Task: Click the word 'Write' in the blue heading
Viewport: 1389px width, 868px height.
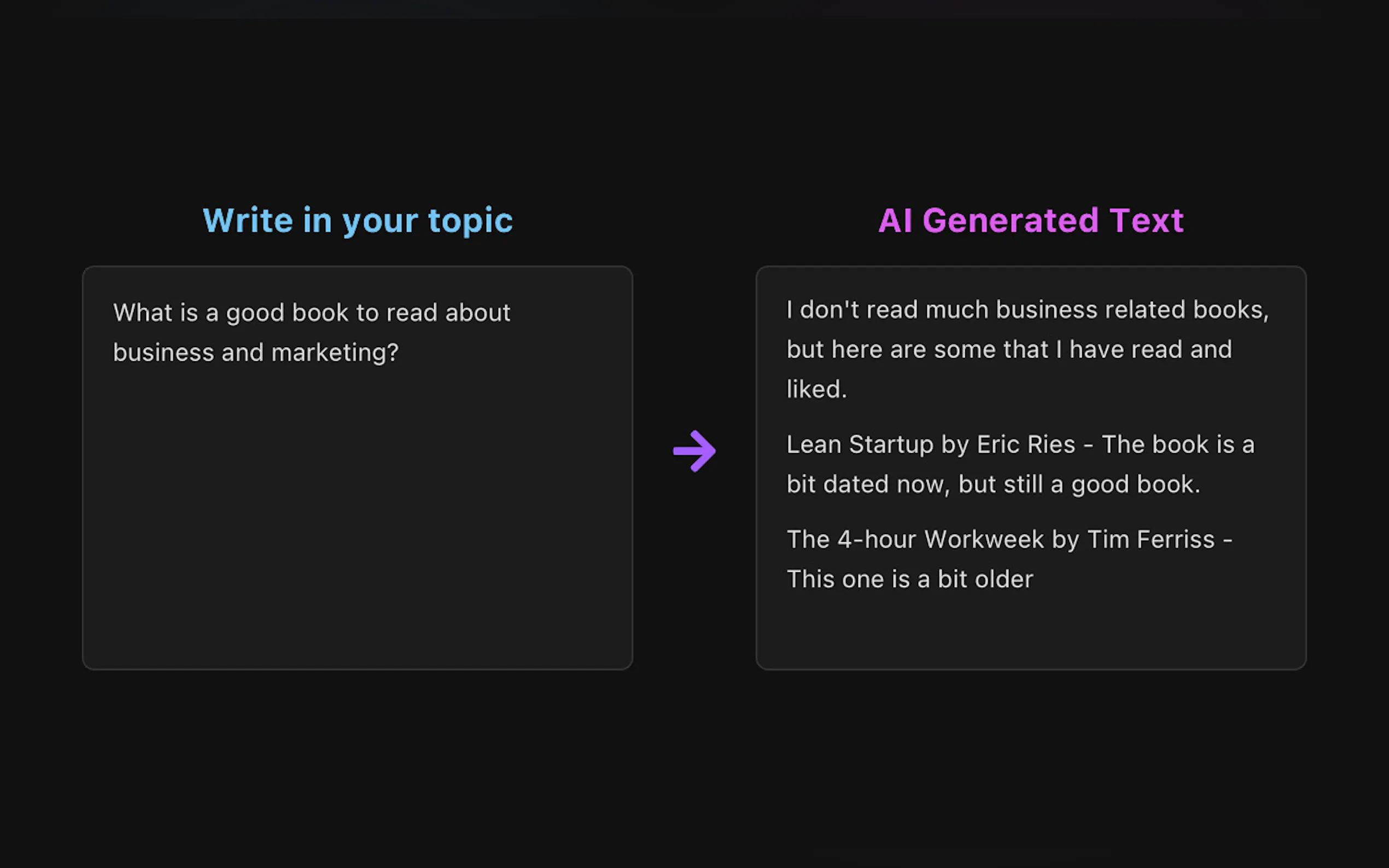Action: click(248, 220)
